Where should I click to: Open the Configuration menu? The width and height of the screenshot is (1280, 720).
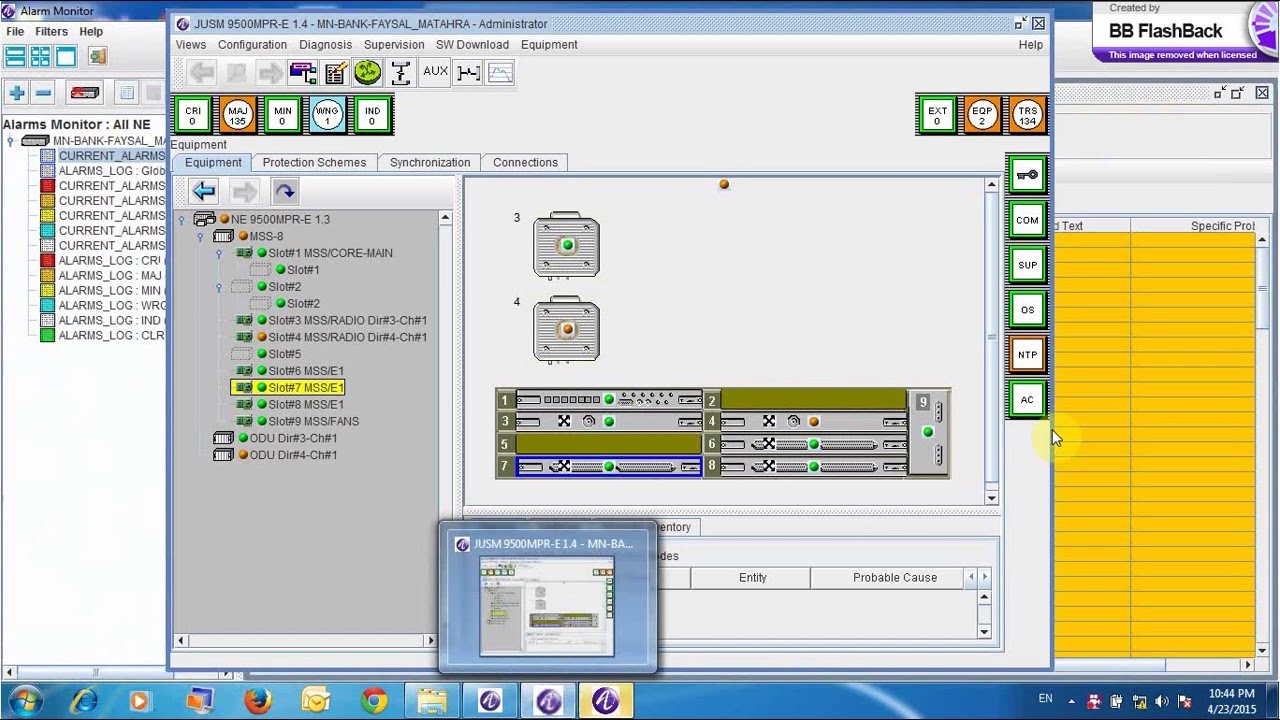point(252,45)
